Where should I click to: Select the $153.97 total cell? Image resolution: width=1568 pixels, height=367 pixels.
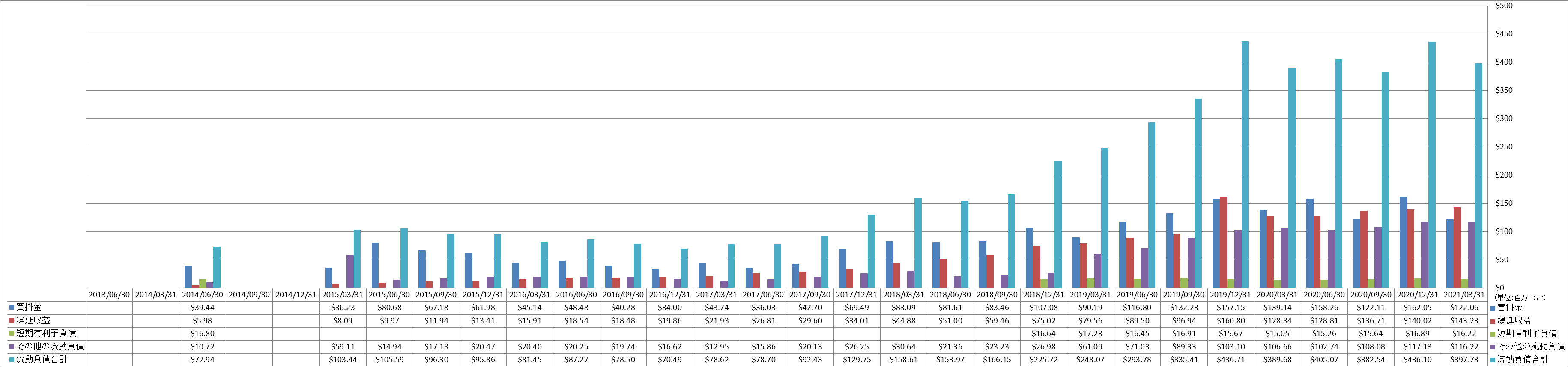(x=950, y=360)
